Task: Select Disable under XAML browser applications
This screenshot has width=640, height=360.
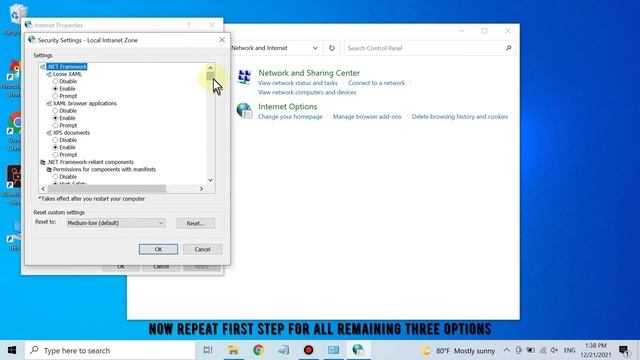Action: 56,111
